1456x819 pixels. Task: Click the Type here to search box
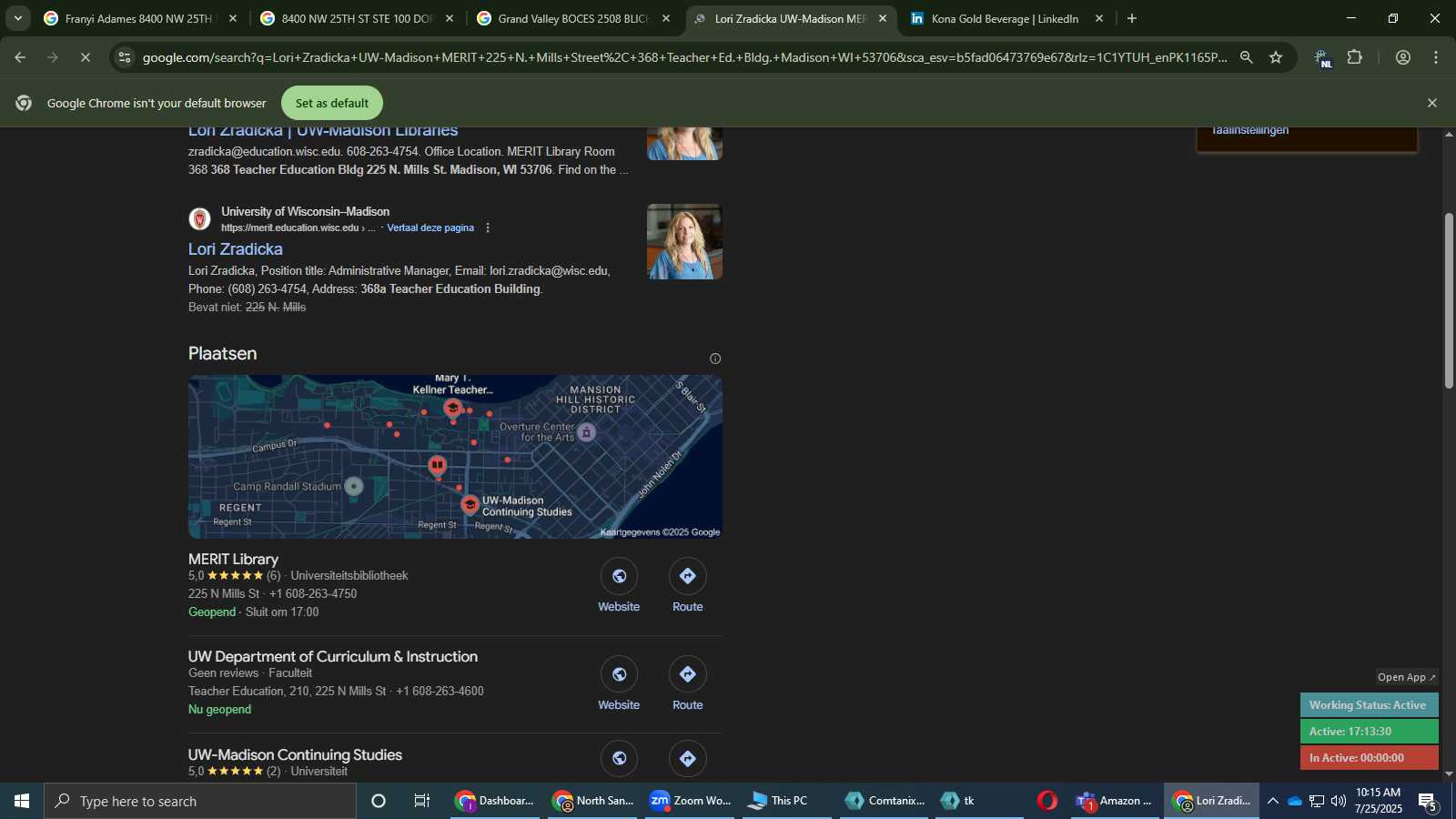pos(200,801)
